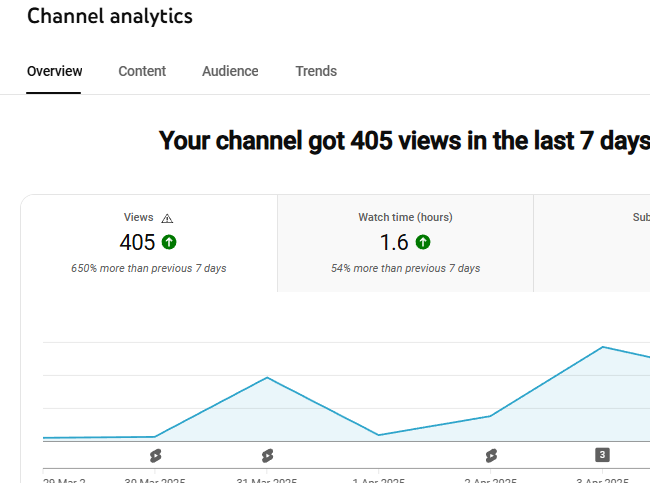Click the chart peak on 31 Mar
This screenshot has height=483, width=650.
(x=267, y=377)
